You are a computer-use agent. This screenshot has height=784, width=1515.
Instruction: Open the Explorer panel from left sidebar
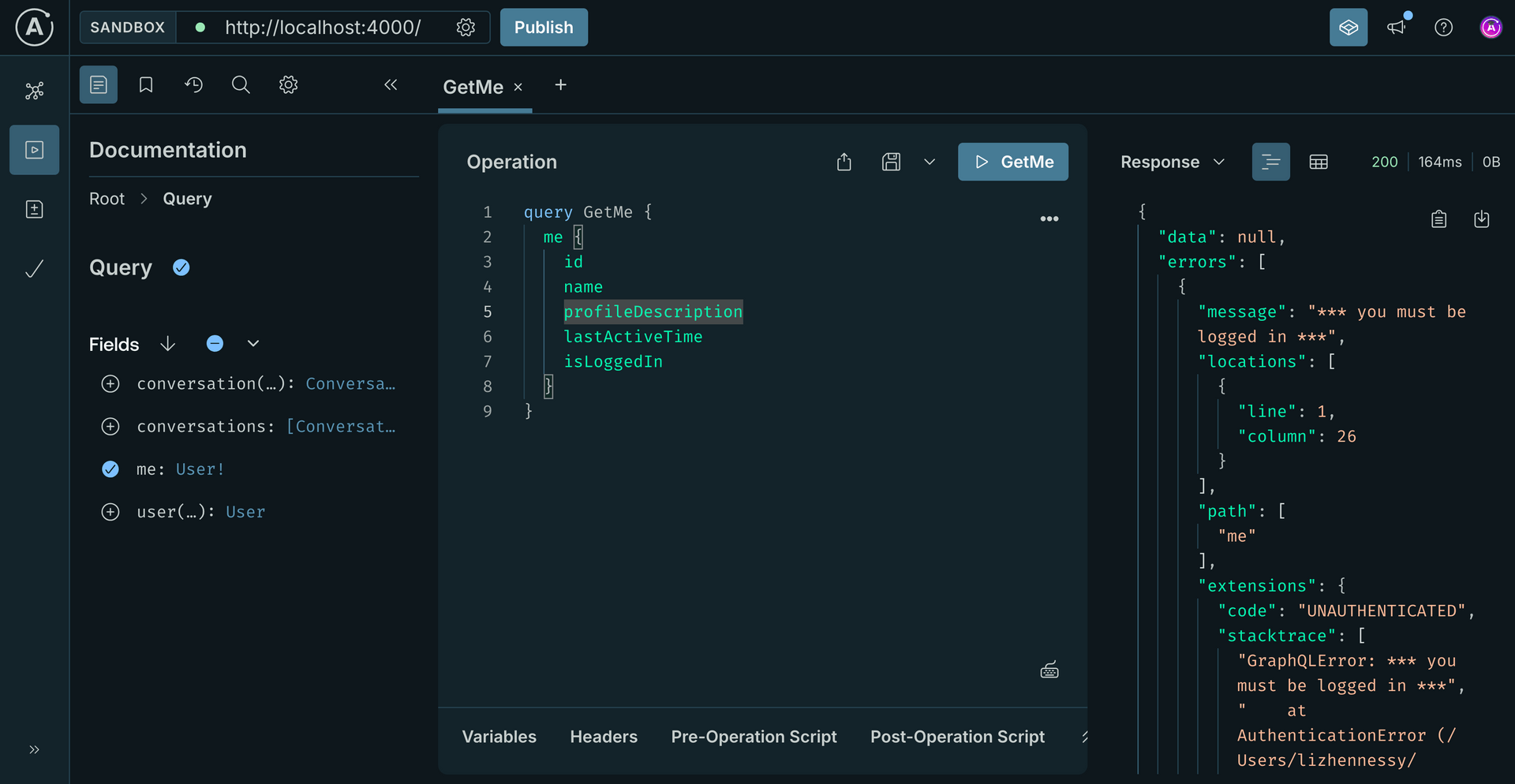(34, 150)
